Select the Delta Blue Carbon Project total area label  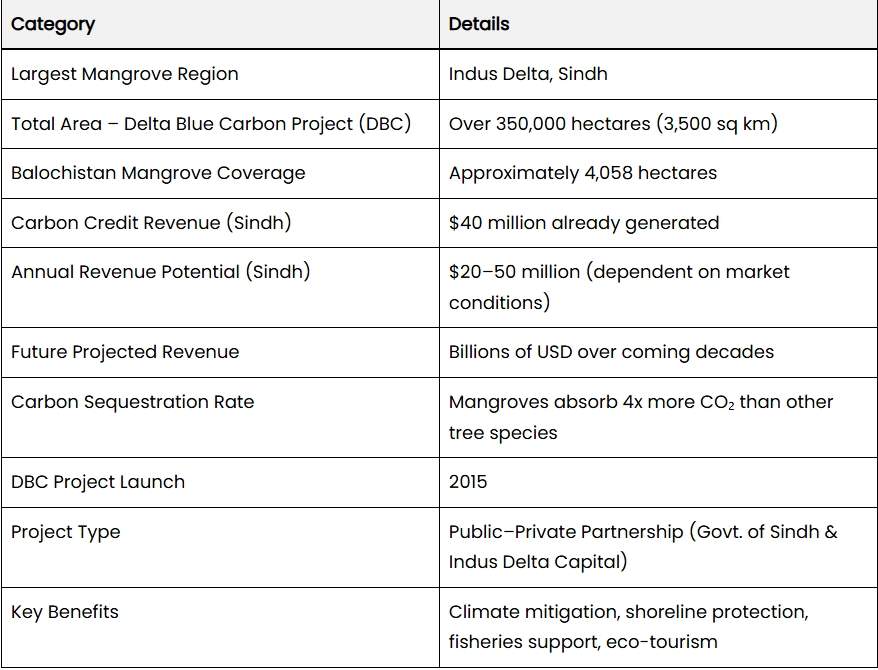pos(211,124)
